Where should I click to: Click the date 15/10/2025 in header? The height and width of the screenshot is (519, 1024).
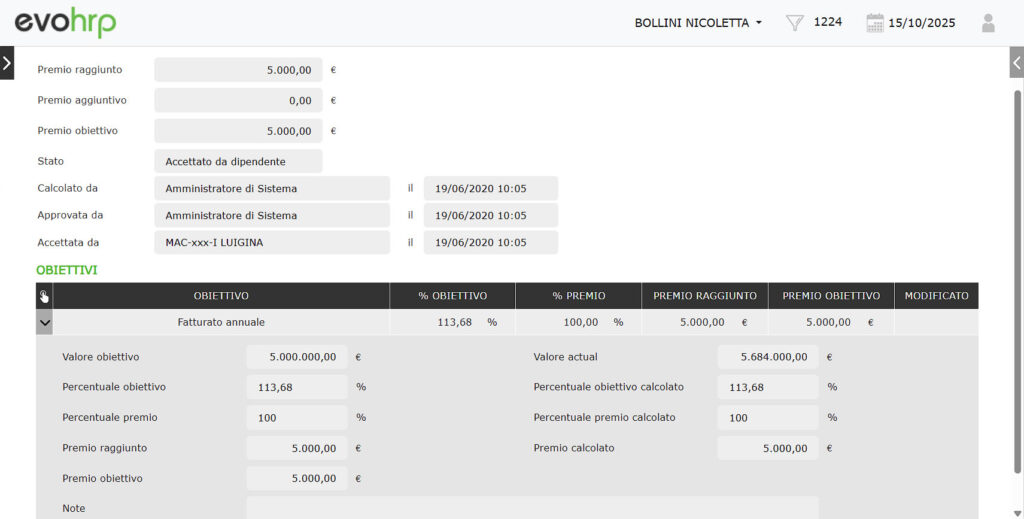[x=922, y=23]
